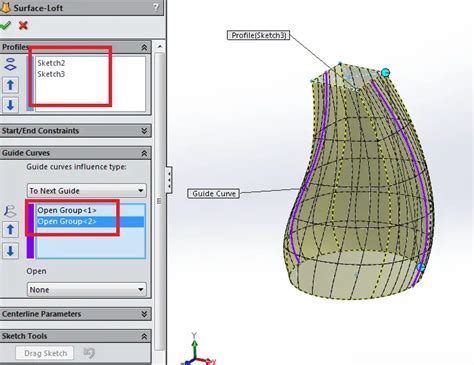Expand Start/End Constraints section
This screenshot has height=365, width=474.
point(144,131)
